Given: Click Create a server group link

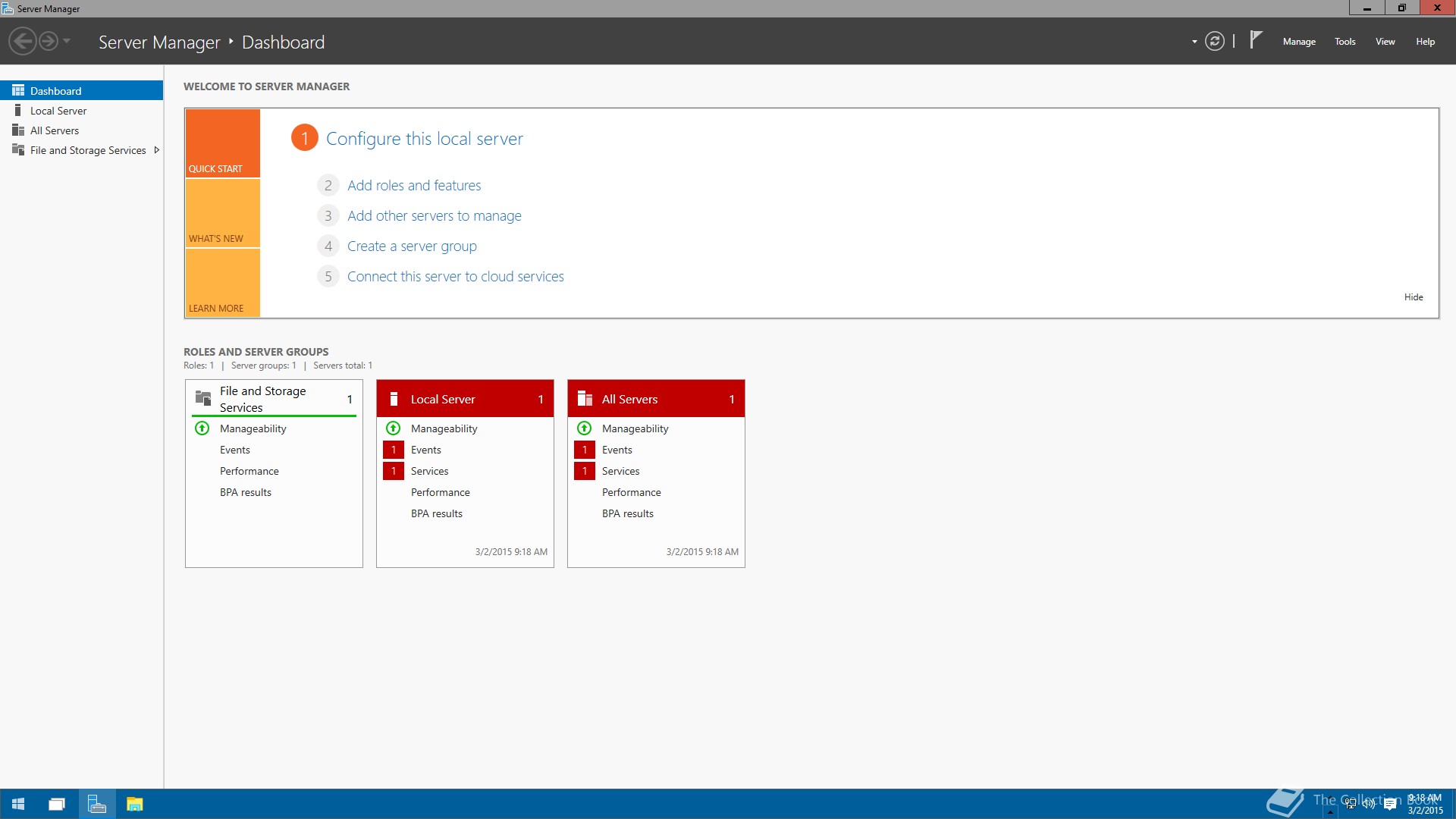Looking at the screenshot, I should pos(412,246).
